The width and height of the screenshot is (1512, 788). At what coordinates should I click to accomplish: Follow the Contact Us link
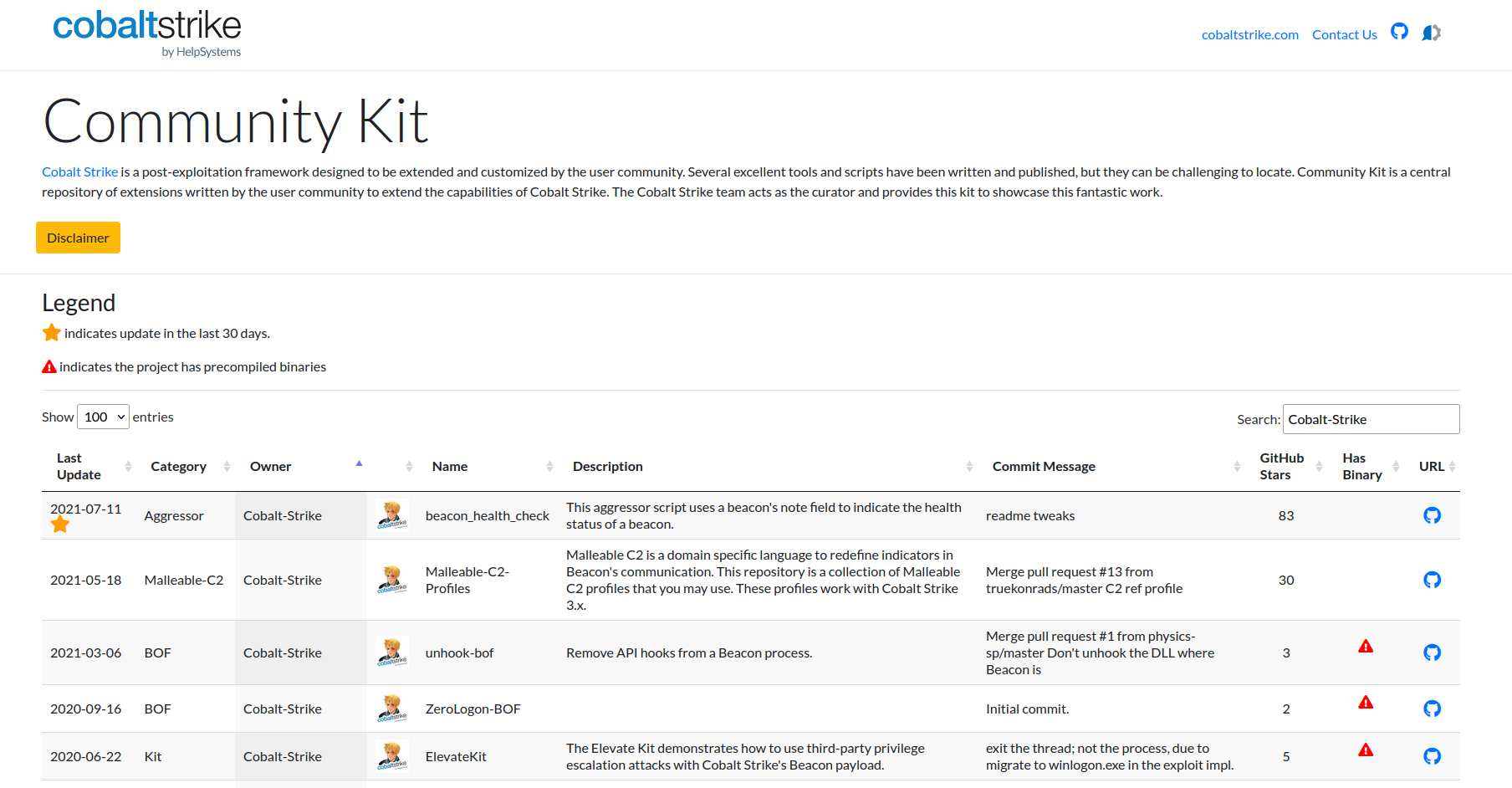click(x=1344, y=35)
